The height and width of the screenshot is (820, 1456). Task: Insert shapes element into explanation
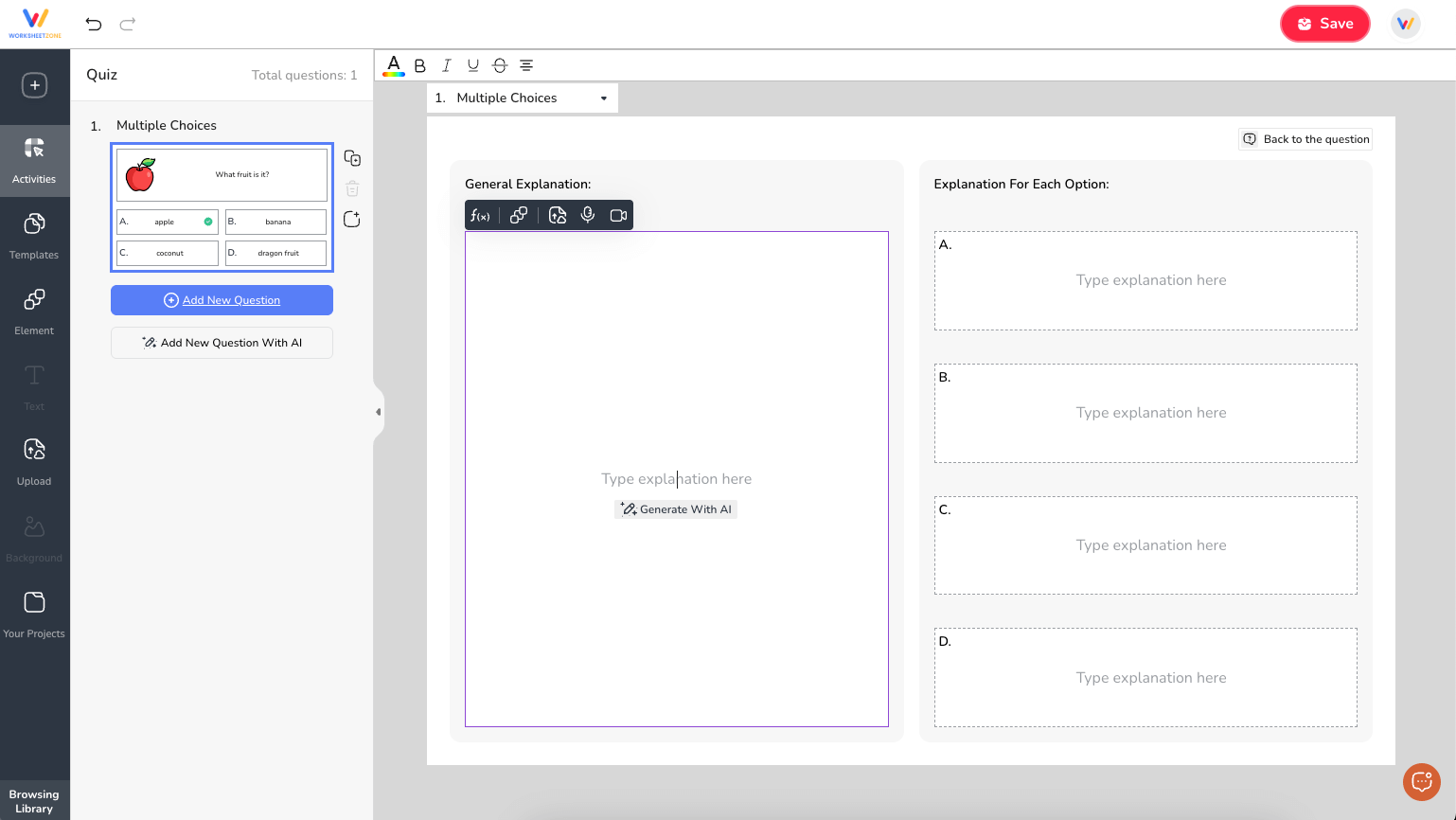519,216
